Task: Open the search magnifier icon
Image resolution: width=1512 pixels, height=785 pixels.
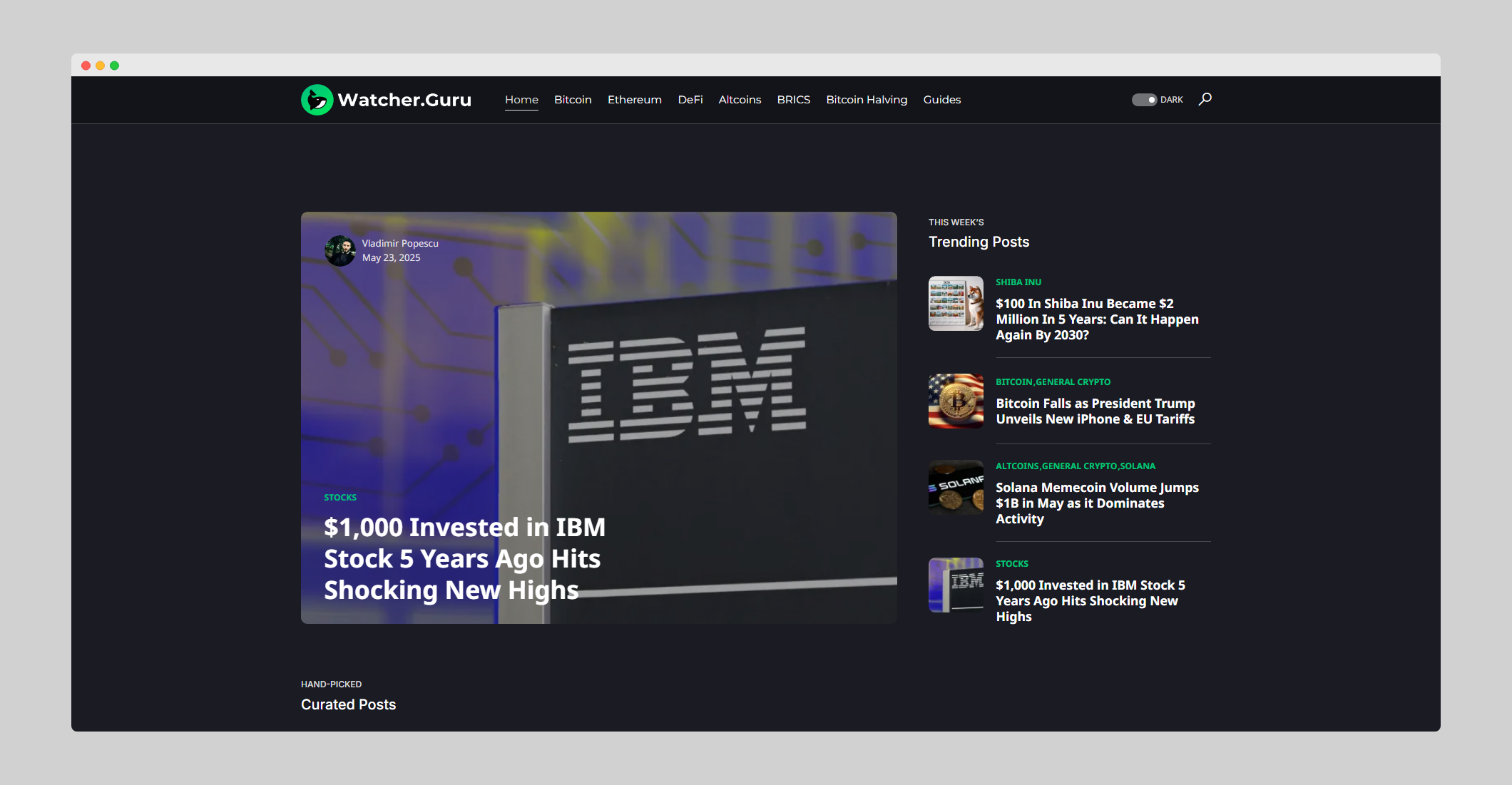Action: (1205, 99)
